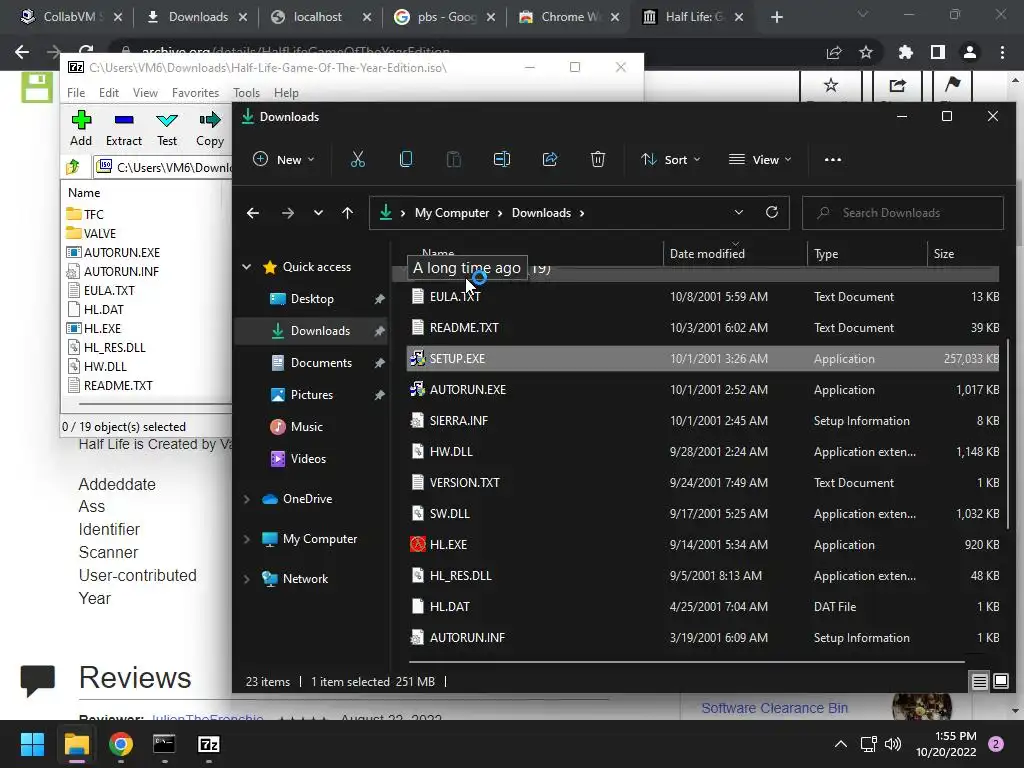1024x768 pixels.
Task: Expand the address bar history dropdown
Action: 739,212
